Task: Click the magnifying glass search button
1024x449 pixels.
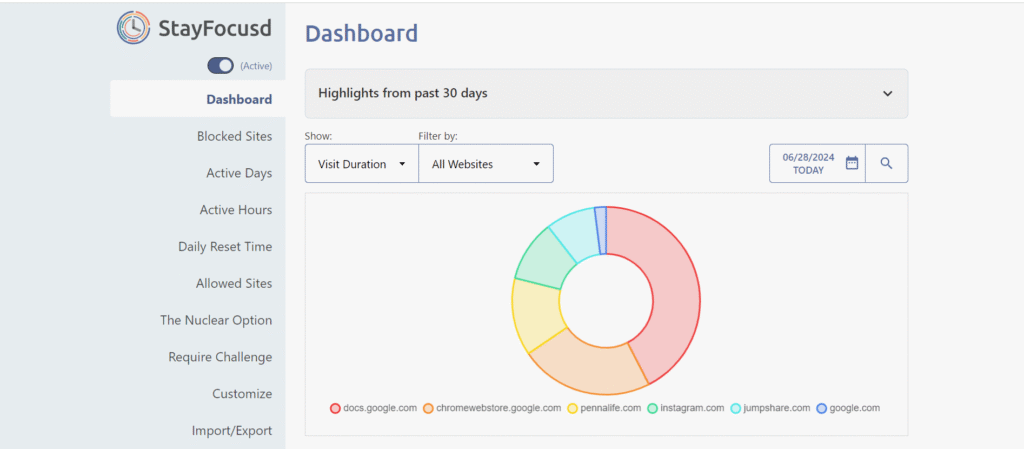Action: coord(886,163)
